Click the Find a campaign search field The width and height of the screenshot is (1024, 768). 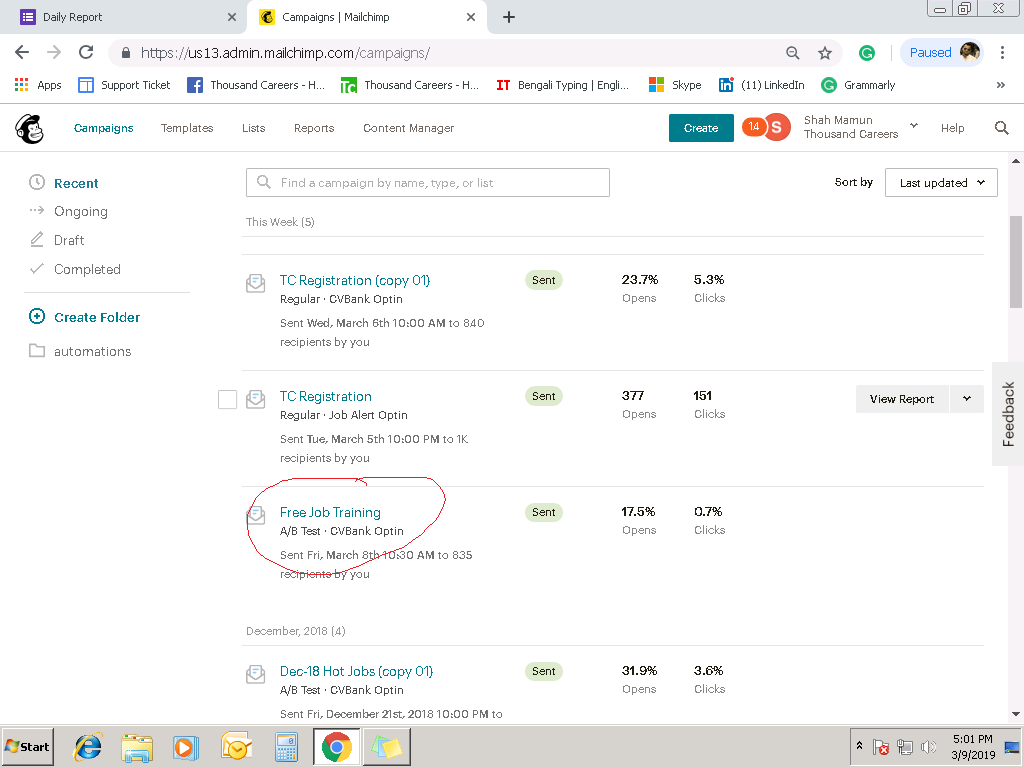pyautogui.click(x=427, y=183)
